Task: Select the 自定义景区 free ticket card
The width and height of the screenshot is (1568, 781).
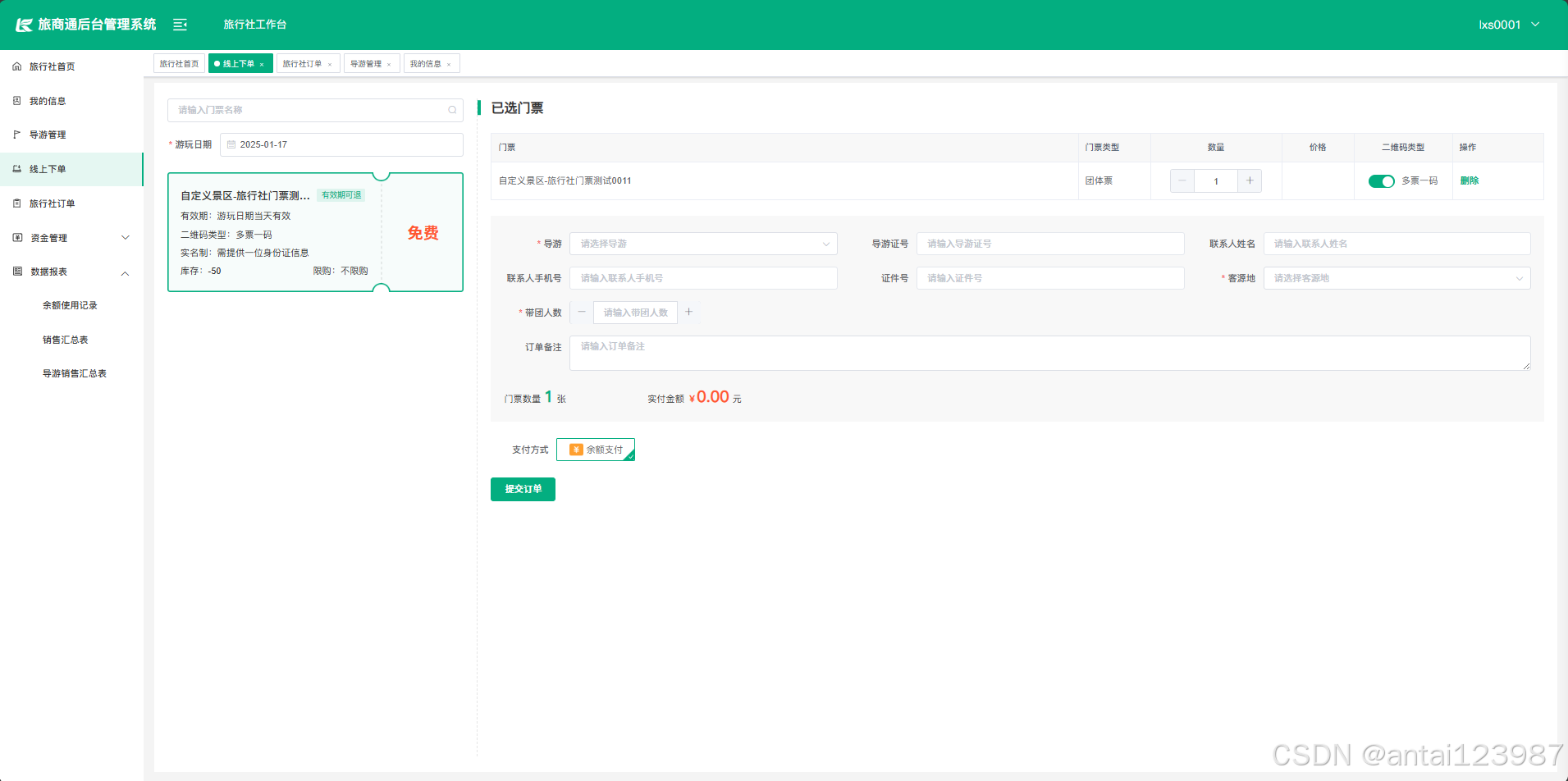Action: point(315,232)
